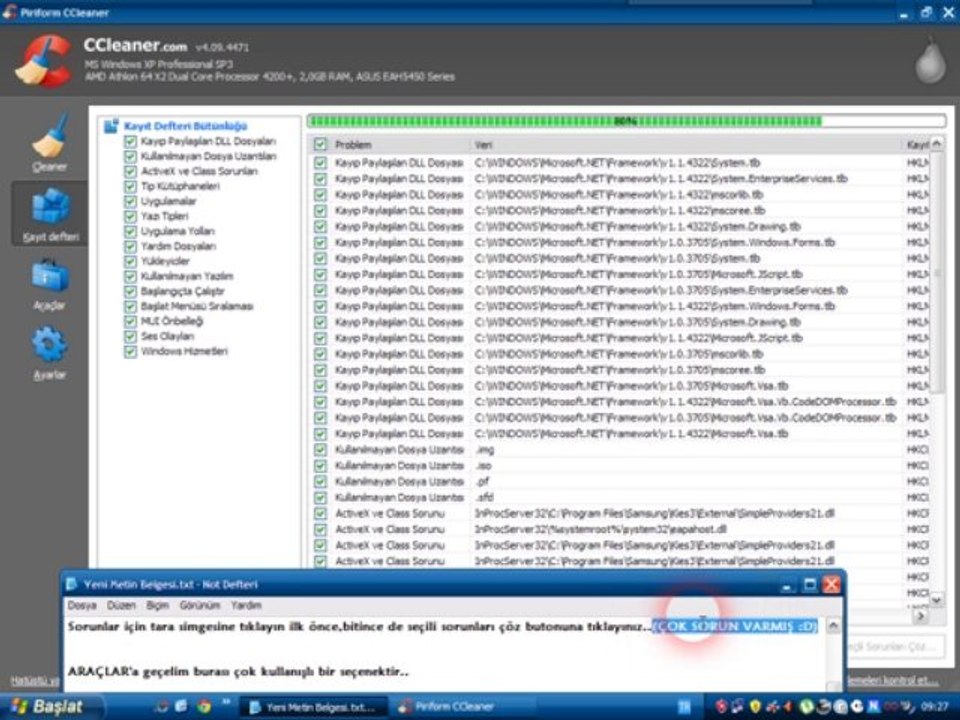Screen dimensions: 960x720
Task: Open Chrome from quick launch bar
Action: [x=203, y=706]
